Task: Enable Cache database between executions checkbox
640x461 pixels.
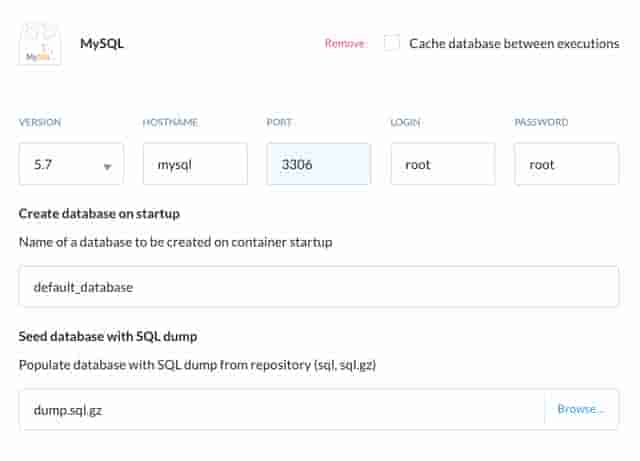Action: (392, 43)
